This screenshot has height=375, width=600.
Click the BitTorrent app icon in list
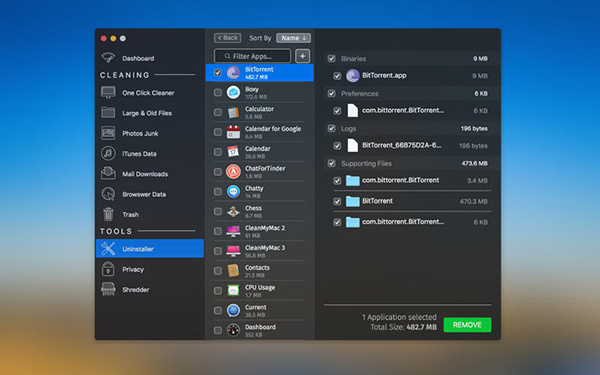[x=233, y=73]
